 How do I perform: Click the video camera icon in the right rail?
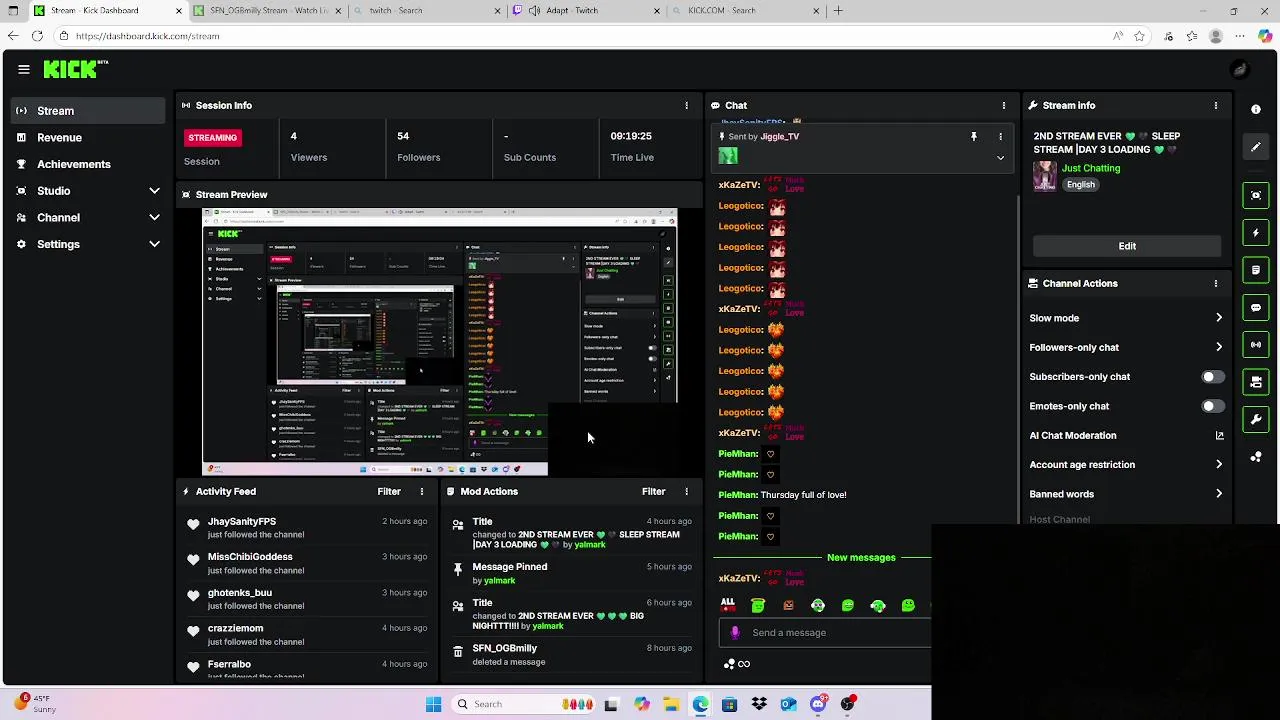tap(1256, 382)
